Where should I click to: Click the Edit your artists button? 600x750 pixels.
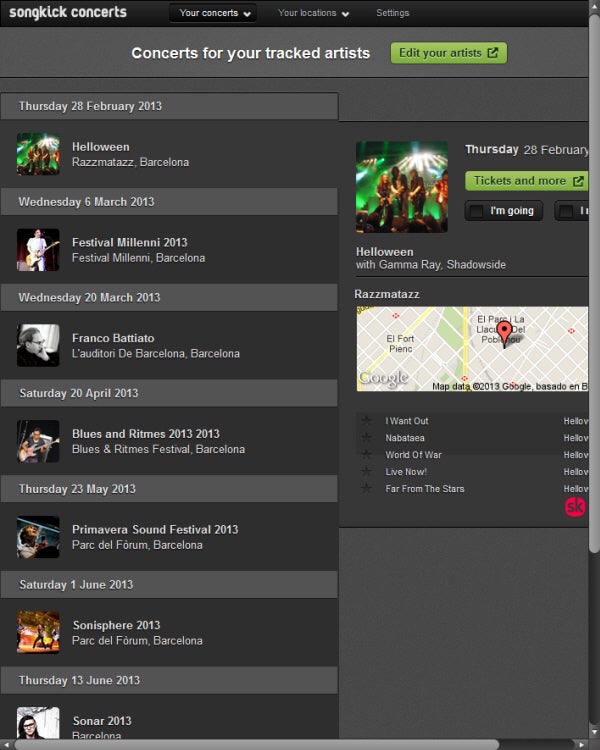tap(448, 53)
